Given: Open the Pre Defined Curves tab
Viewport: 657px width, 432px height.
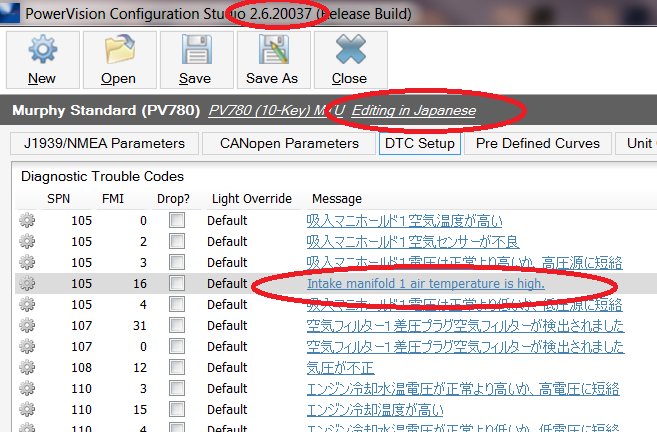Looking at the screenshot, I should 538,143.
